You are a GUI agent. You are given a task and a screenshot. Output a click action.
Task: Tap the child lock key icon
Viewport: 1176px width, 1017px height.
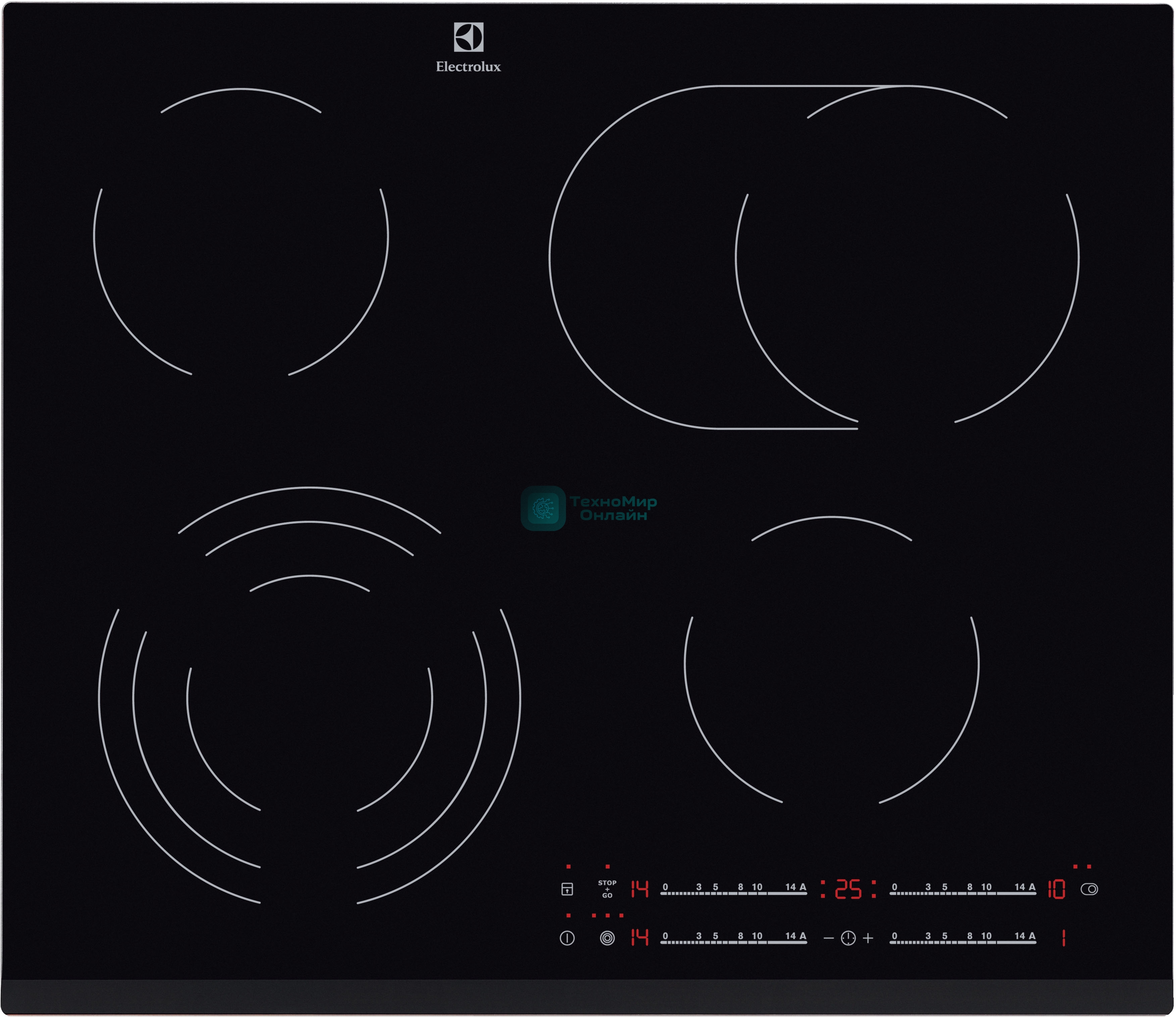tap(567, 889)
